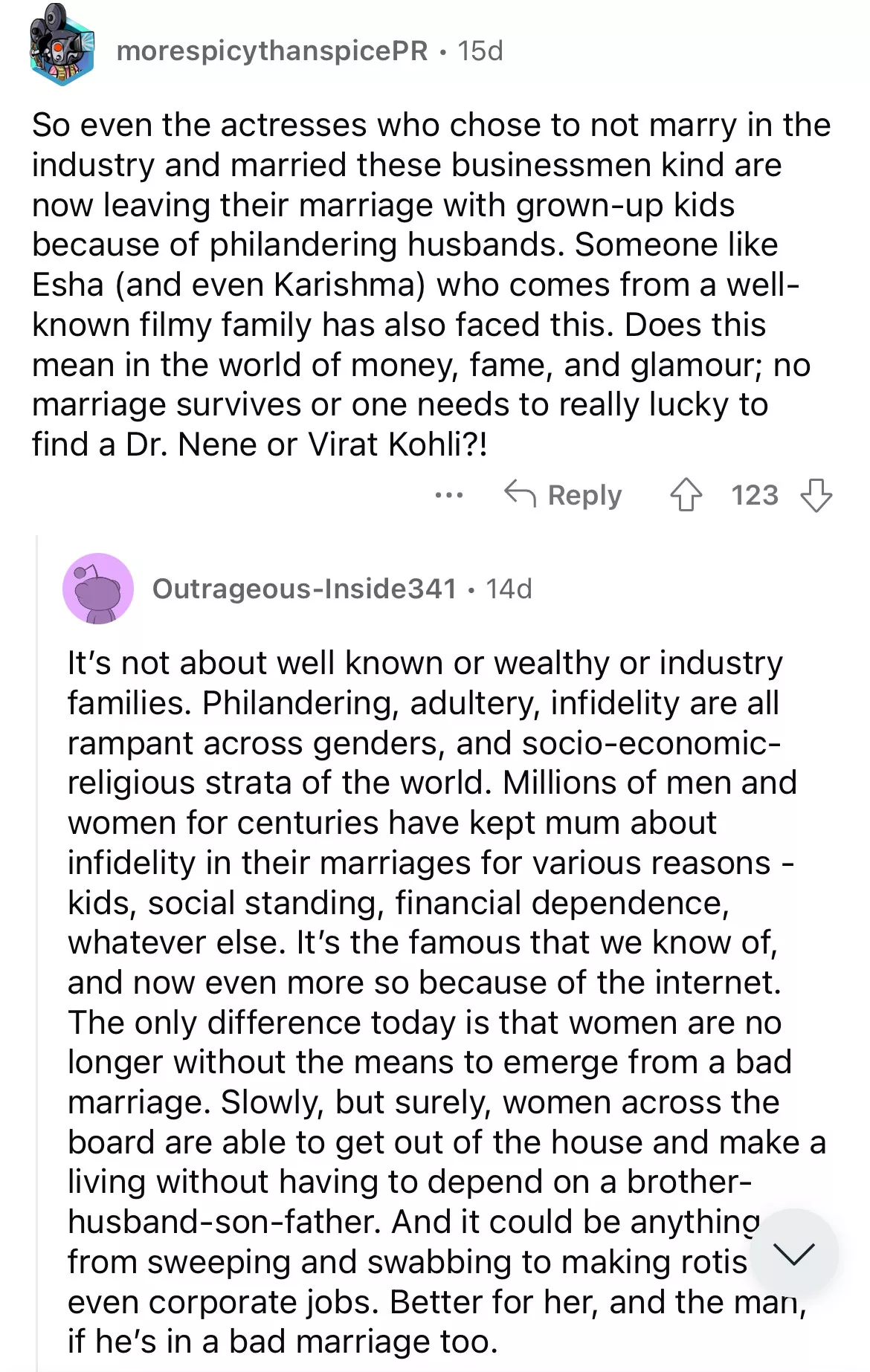The width and height of the screenshot is (870, 1372).
Task: Tap Outrageous-Inside341's purple Snoo avatar
Action: [98, 589]
